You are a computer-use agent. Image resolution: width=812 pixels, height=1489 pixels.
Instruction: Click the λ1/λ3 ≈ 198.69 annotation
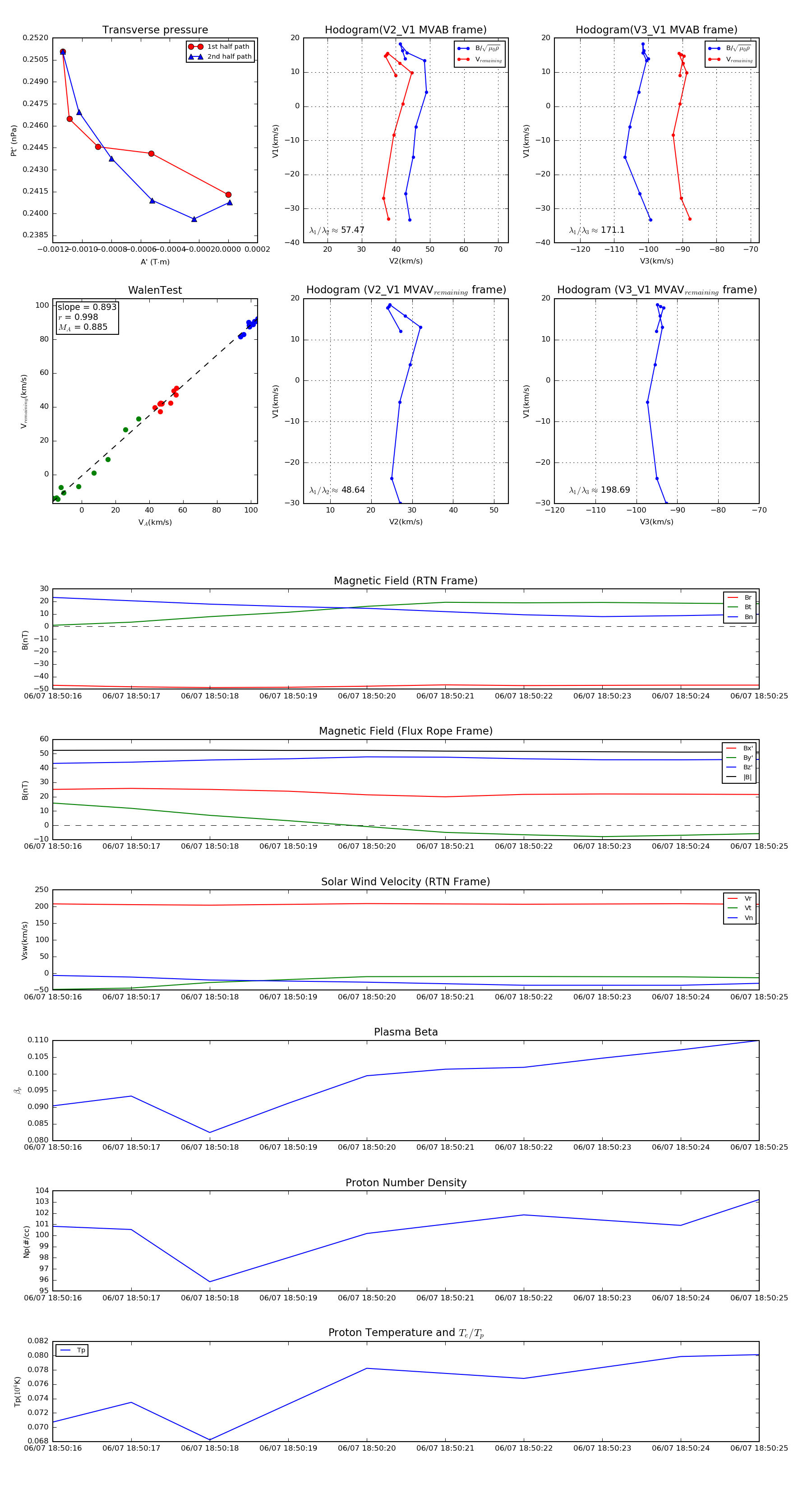600,490
